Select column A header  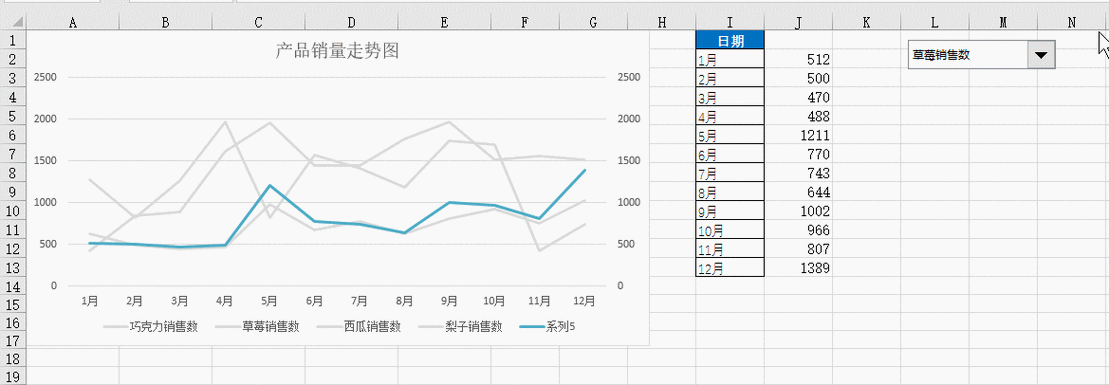(x=73, y=23)
